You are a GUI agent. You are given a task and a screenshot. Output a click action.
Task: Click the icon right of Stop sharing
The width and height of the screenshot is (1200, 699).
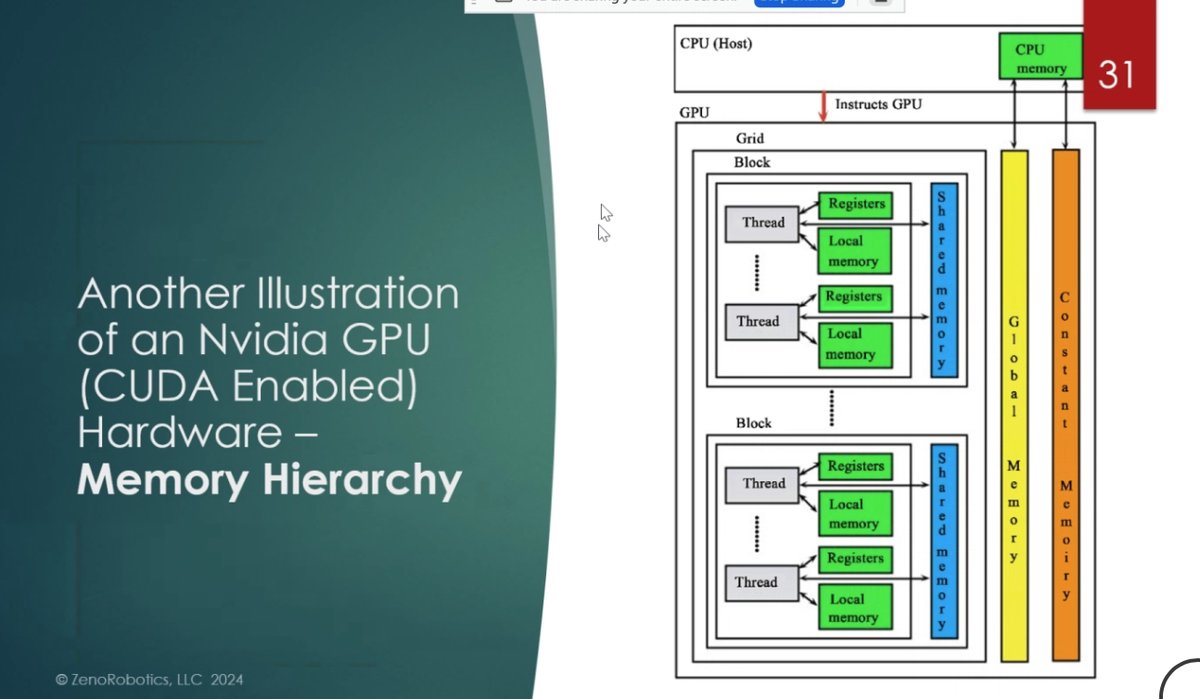(x=879, y=3)
